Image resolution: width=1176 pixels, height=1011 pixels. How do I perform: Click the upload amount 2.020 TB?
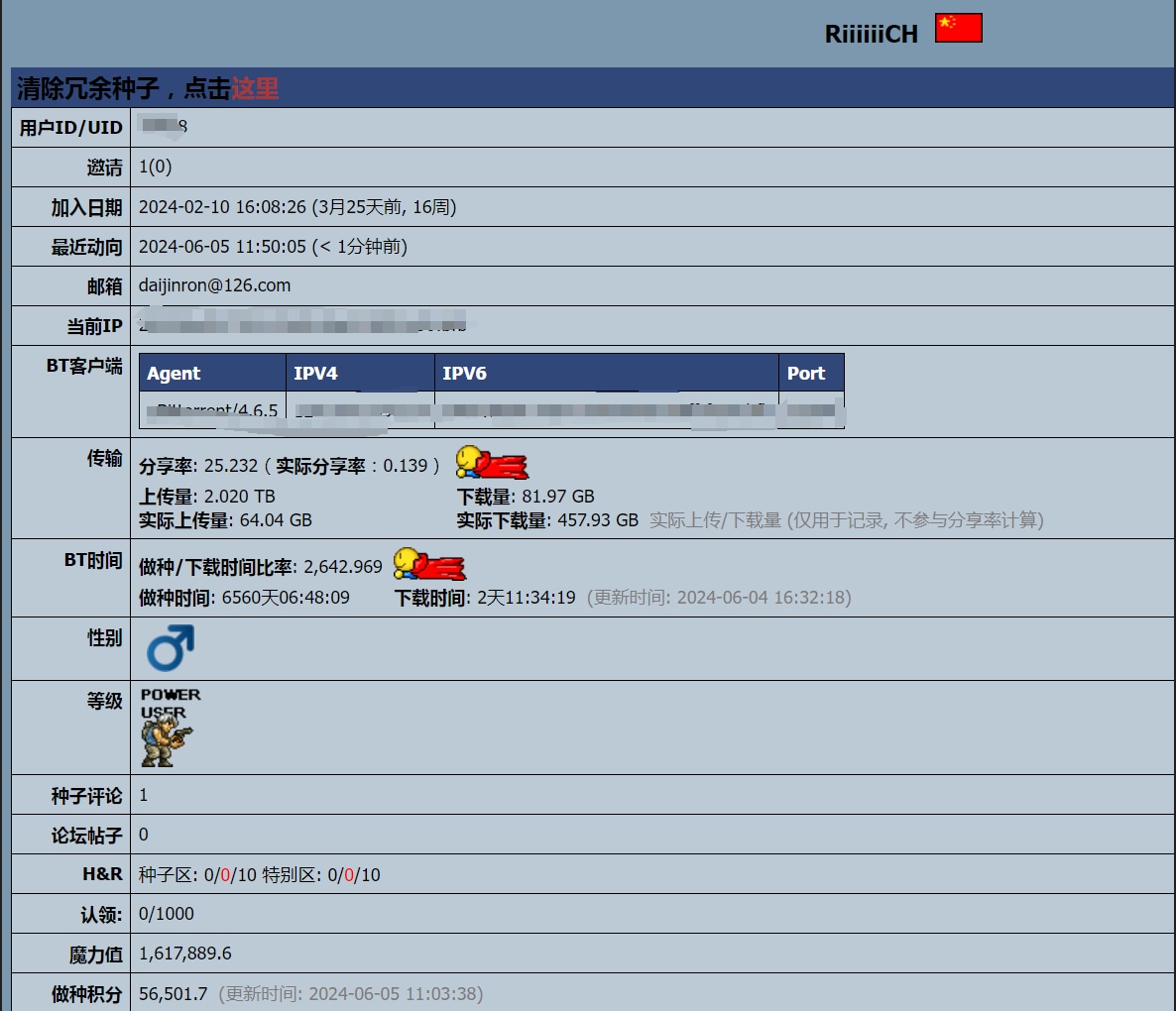pyautogui.click(x=239, y=497)
